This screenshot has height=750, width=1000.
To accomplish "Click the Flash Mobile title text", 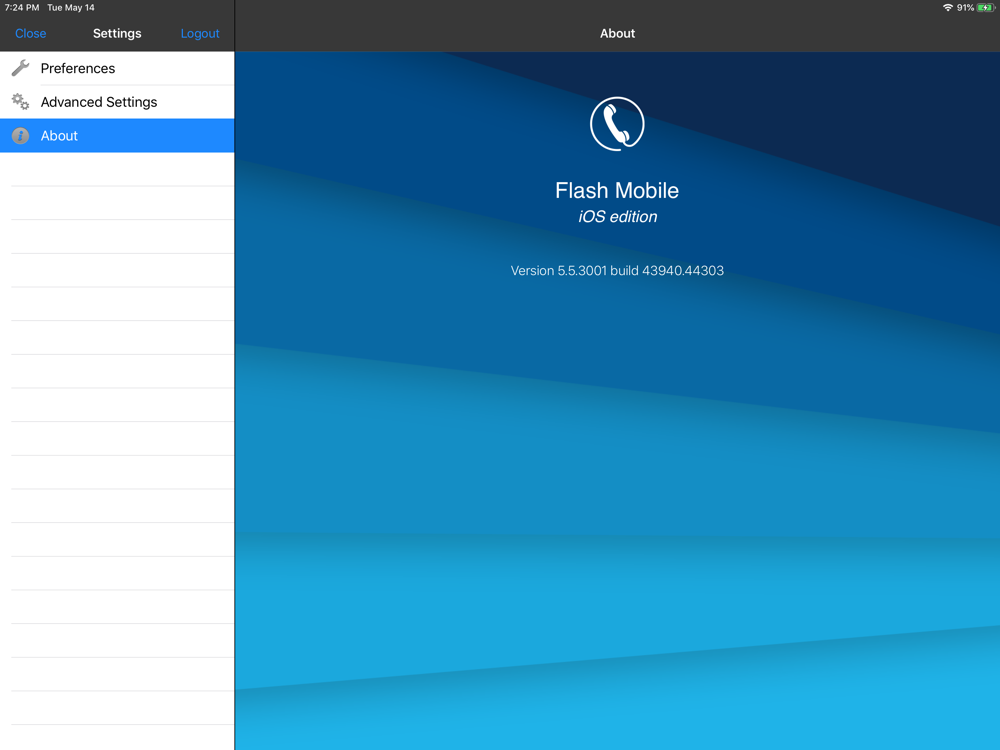I will point(617,190).
